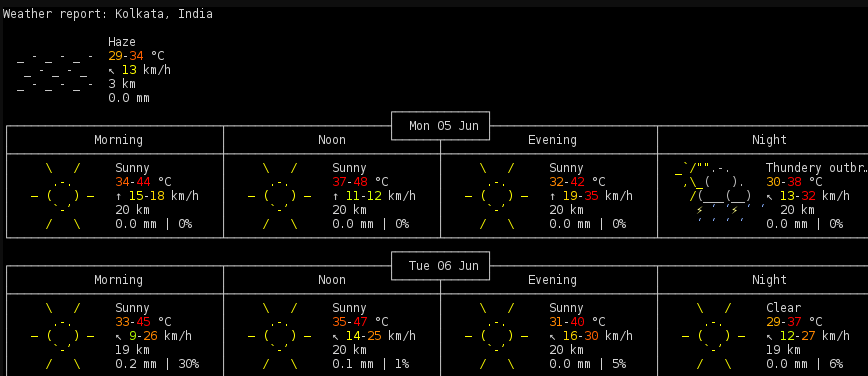Screen dimensions: 868x376
Task: Click the sun icon in Tuesday Evening cell
Action: (496, 336)
